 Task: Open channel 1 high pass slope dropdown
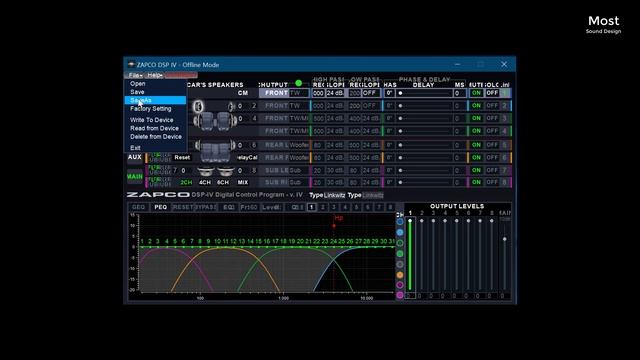(x=335, y=93)
